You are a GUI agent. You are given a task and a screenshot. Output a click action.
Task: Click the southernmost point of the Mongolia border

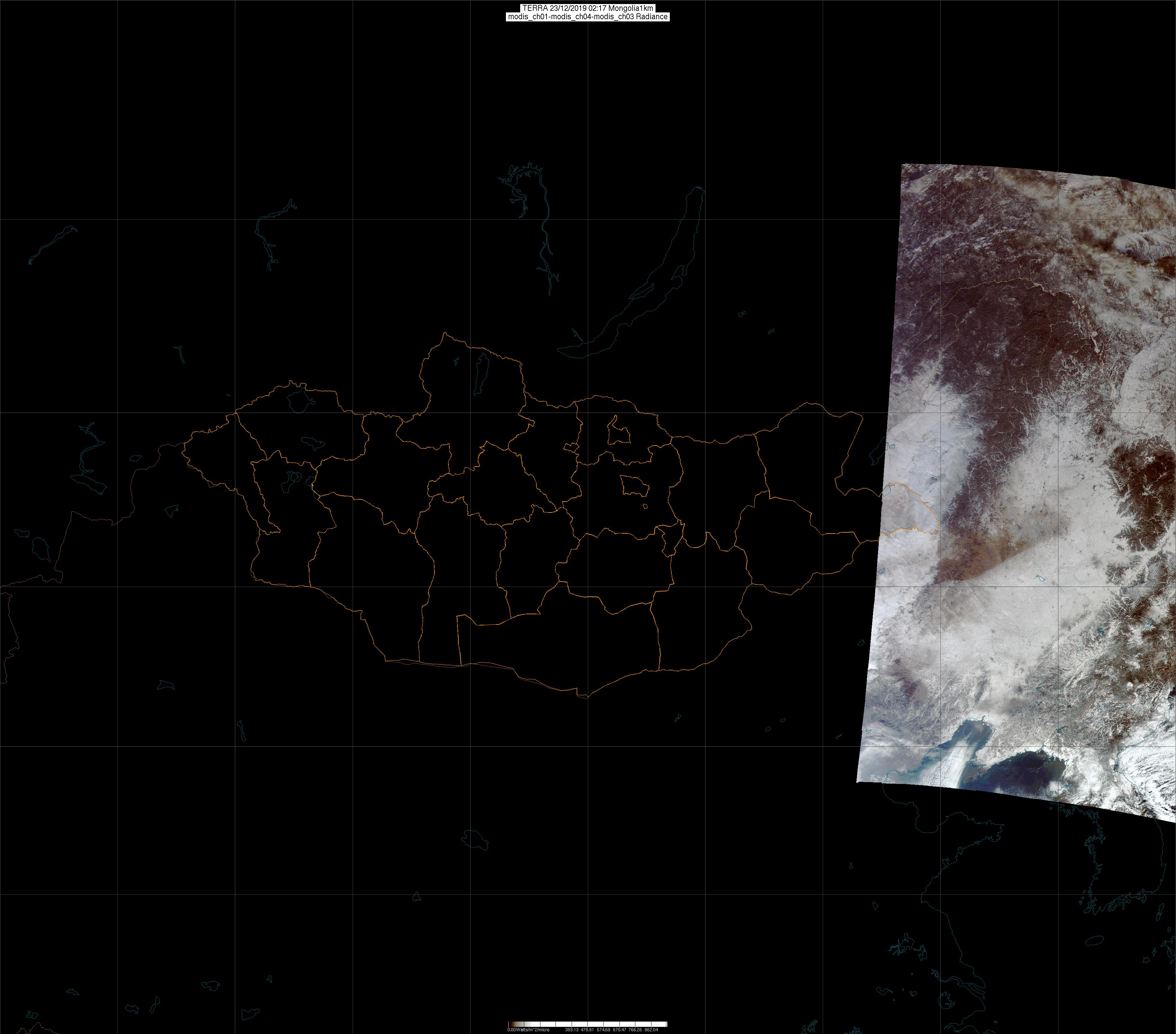click(x=587, y=698)
